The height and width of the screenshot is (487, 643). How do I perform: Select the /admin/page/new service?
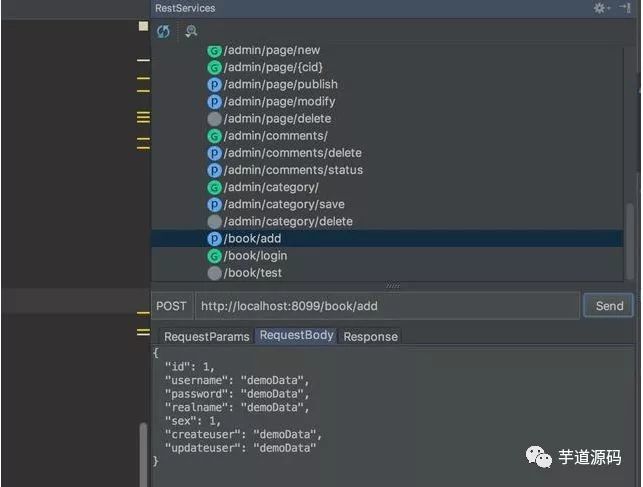coord(272,50)
